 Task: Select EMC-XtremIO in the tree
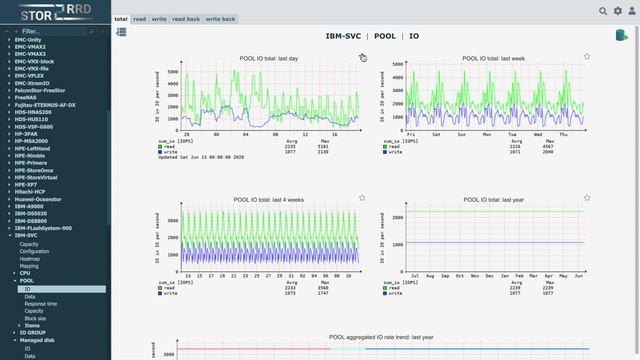click(32, 83)
